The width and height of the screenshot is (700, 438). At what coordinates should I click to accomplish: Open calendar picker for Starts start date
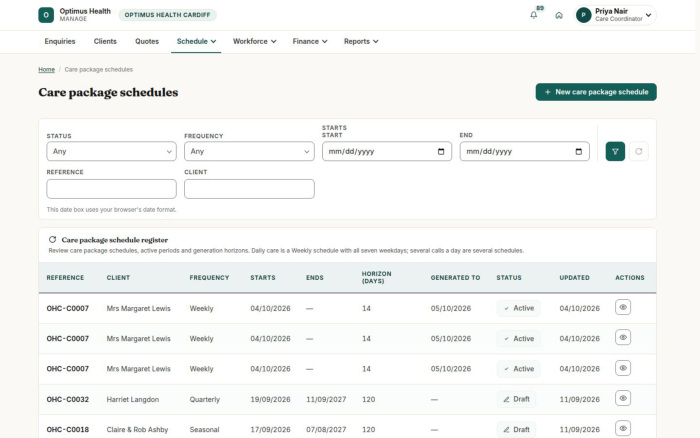tap(441, 151)
